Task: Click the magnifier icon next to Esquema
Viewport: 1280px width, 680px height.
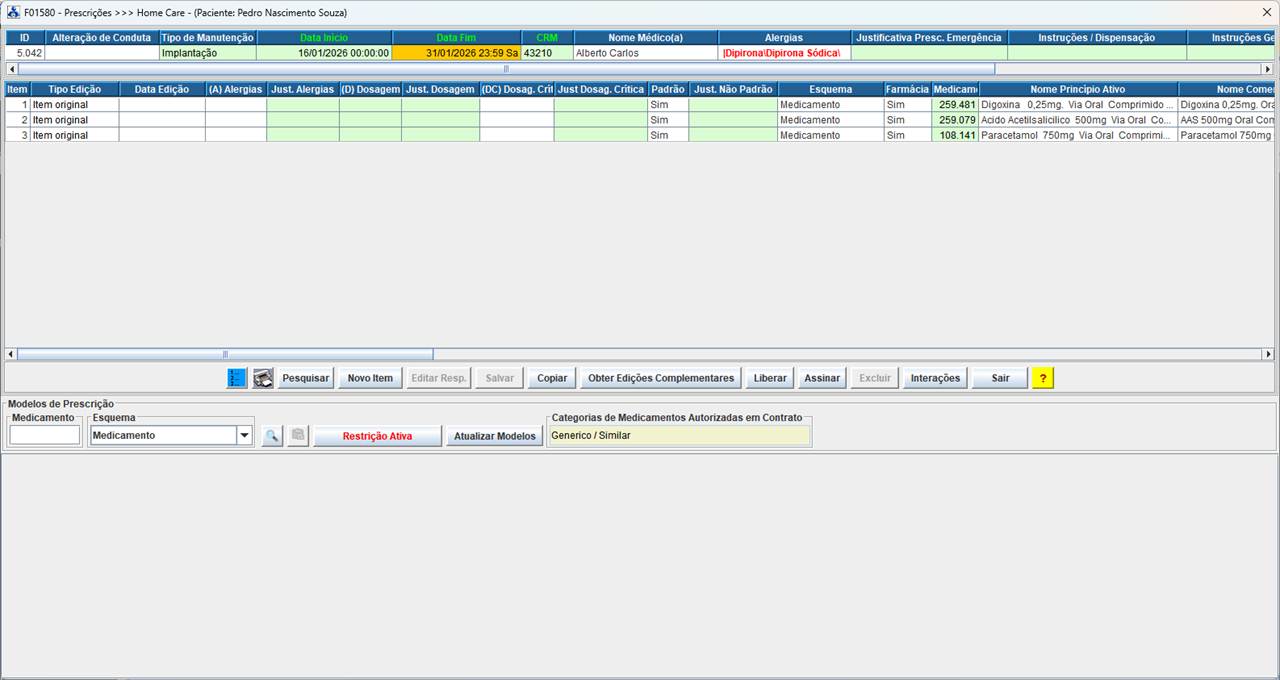Action: (272, 436)
